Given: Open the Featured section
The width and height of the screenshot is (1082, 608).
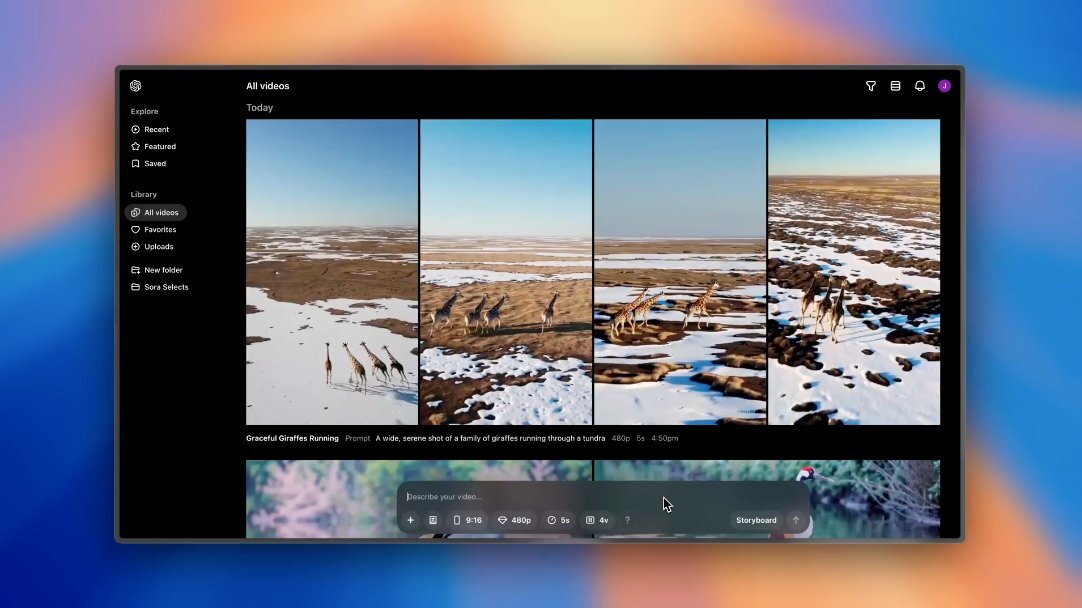Looking at the screenshot, I should coord(160,146).
